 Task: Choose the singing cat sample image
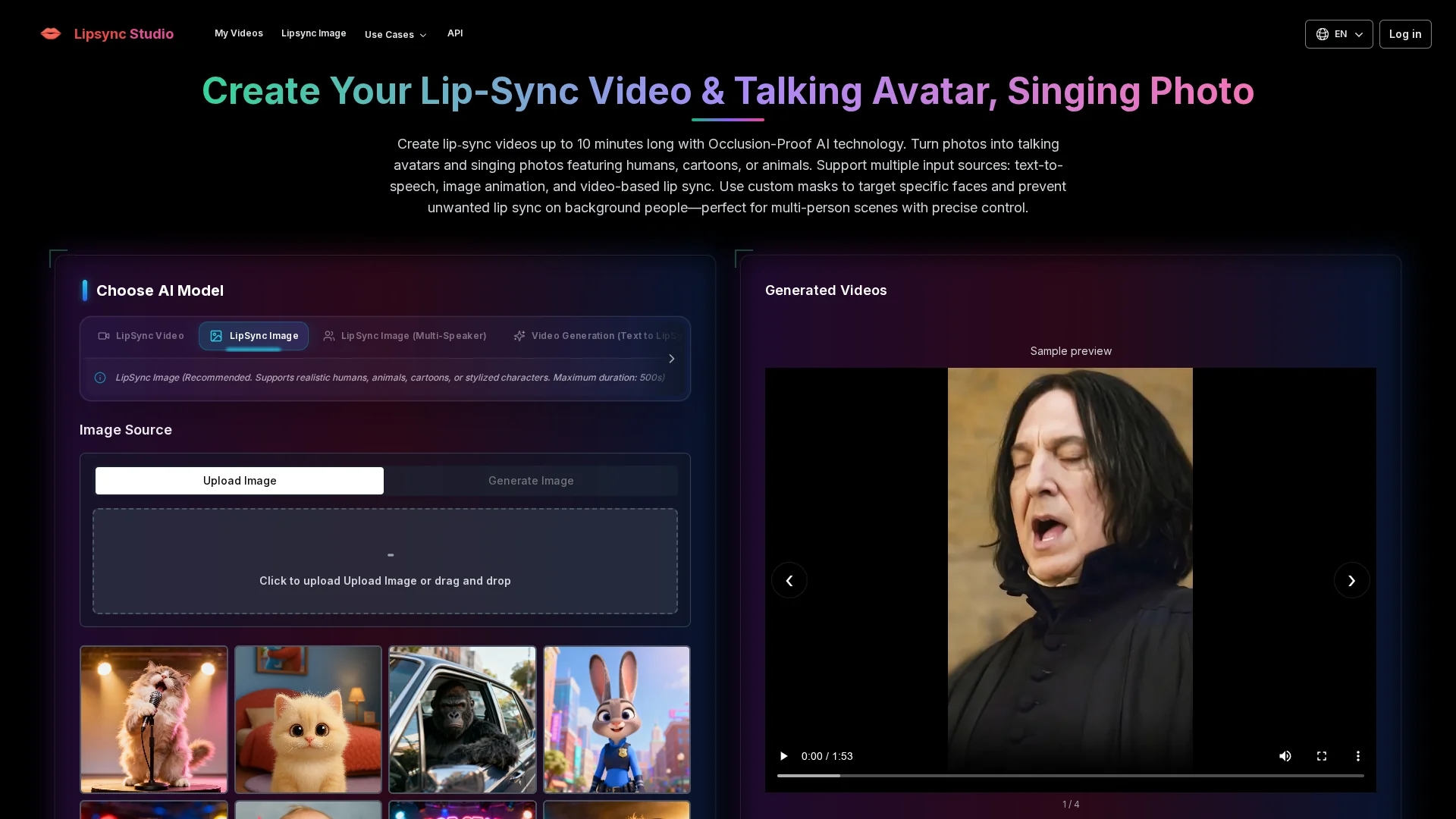tap(154, 720)
